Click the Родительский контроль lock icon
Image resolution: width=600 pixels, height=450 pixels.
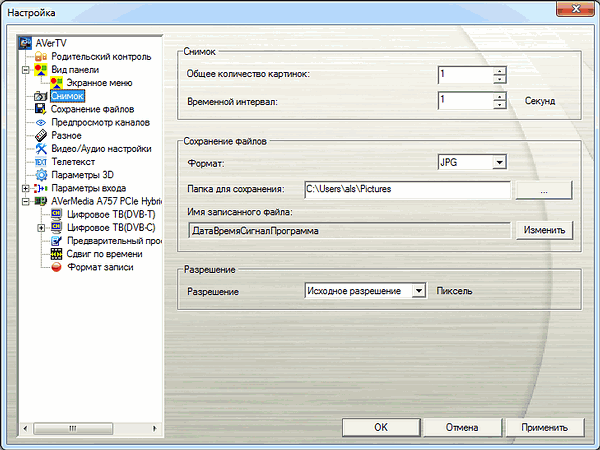pyautogui.click(x=41, y=57)
